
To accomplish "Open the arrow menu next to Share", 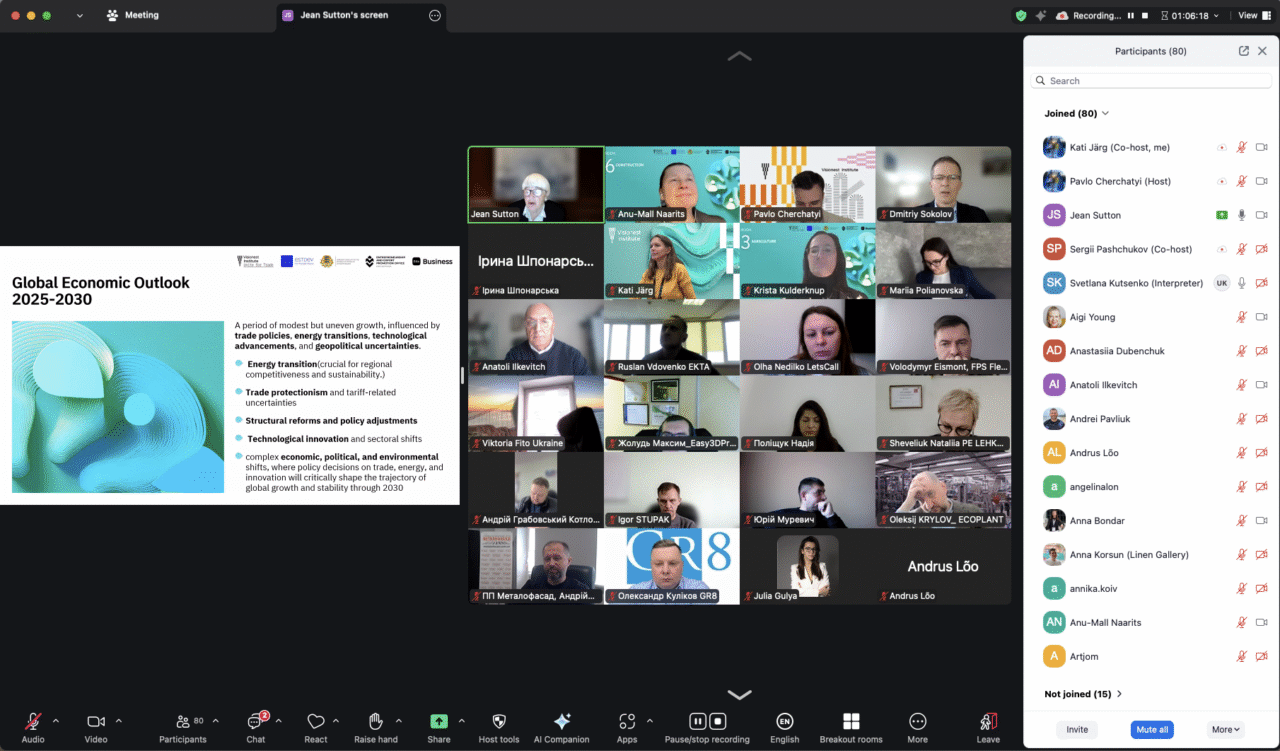I will (x=461, y=721).
